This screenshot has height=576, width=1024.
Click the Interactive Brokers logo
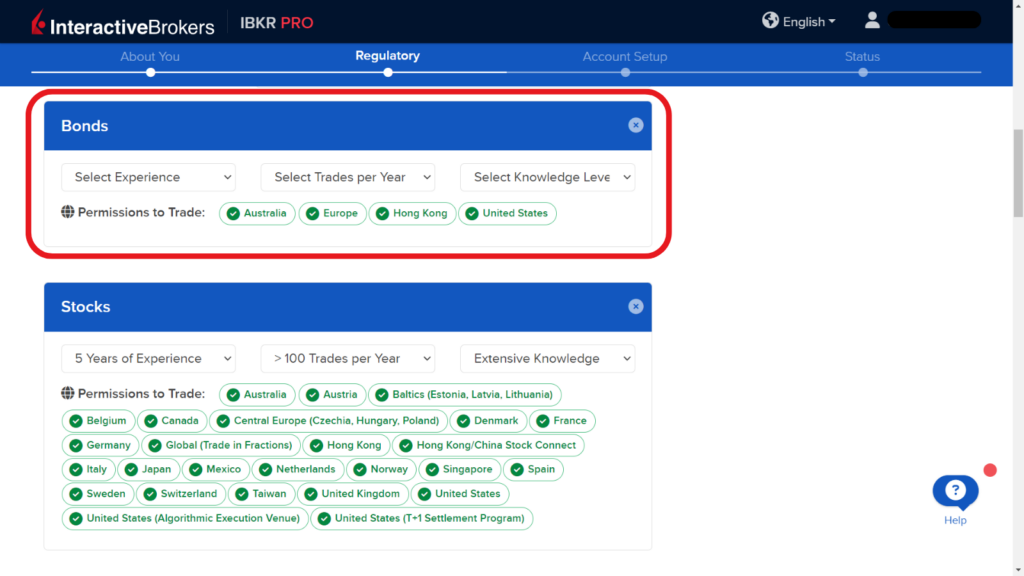(x=123, y=24)
